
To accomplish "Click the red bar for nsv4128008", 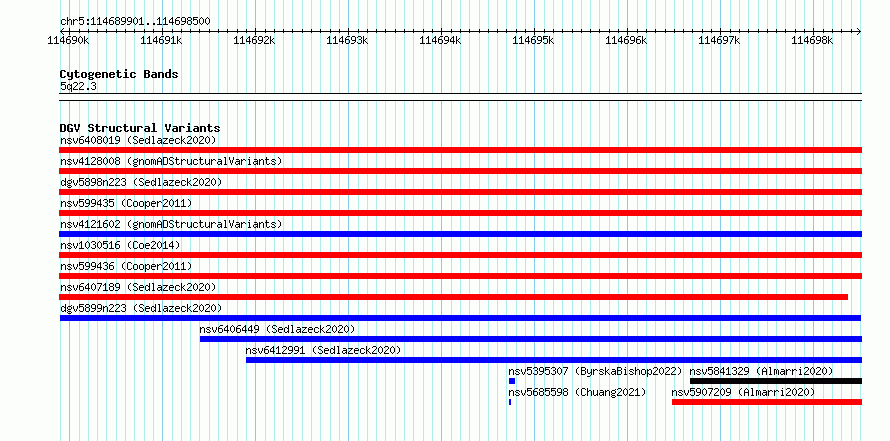I will 460,171.
